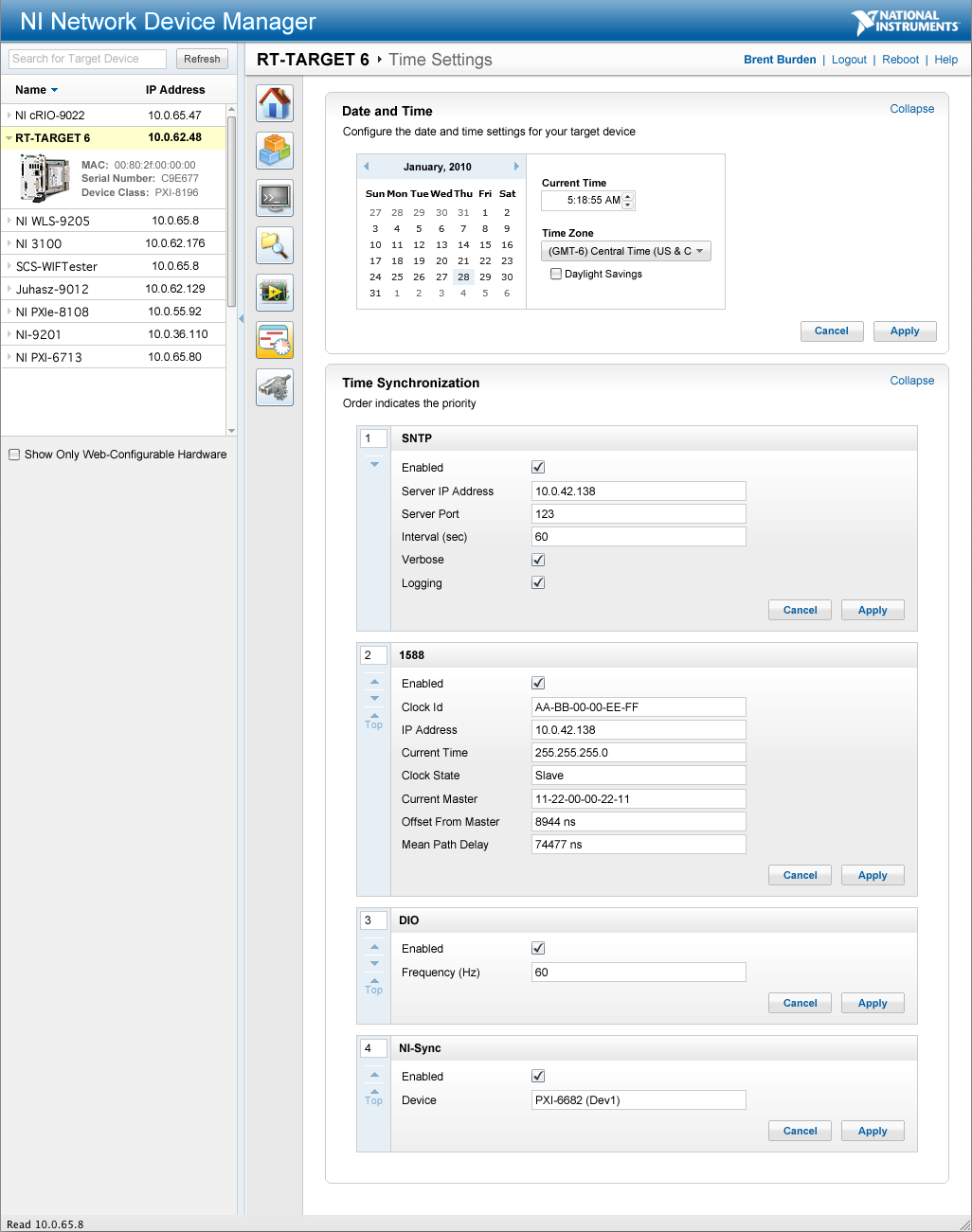Image resolution: width=972 pixels, height=1232 pixels.
Task: Enable Show Only Web-Configurable Hardware
Action: coord(14,455)
